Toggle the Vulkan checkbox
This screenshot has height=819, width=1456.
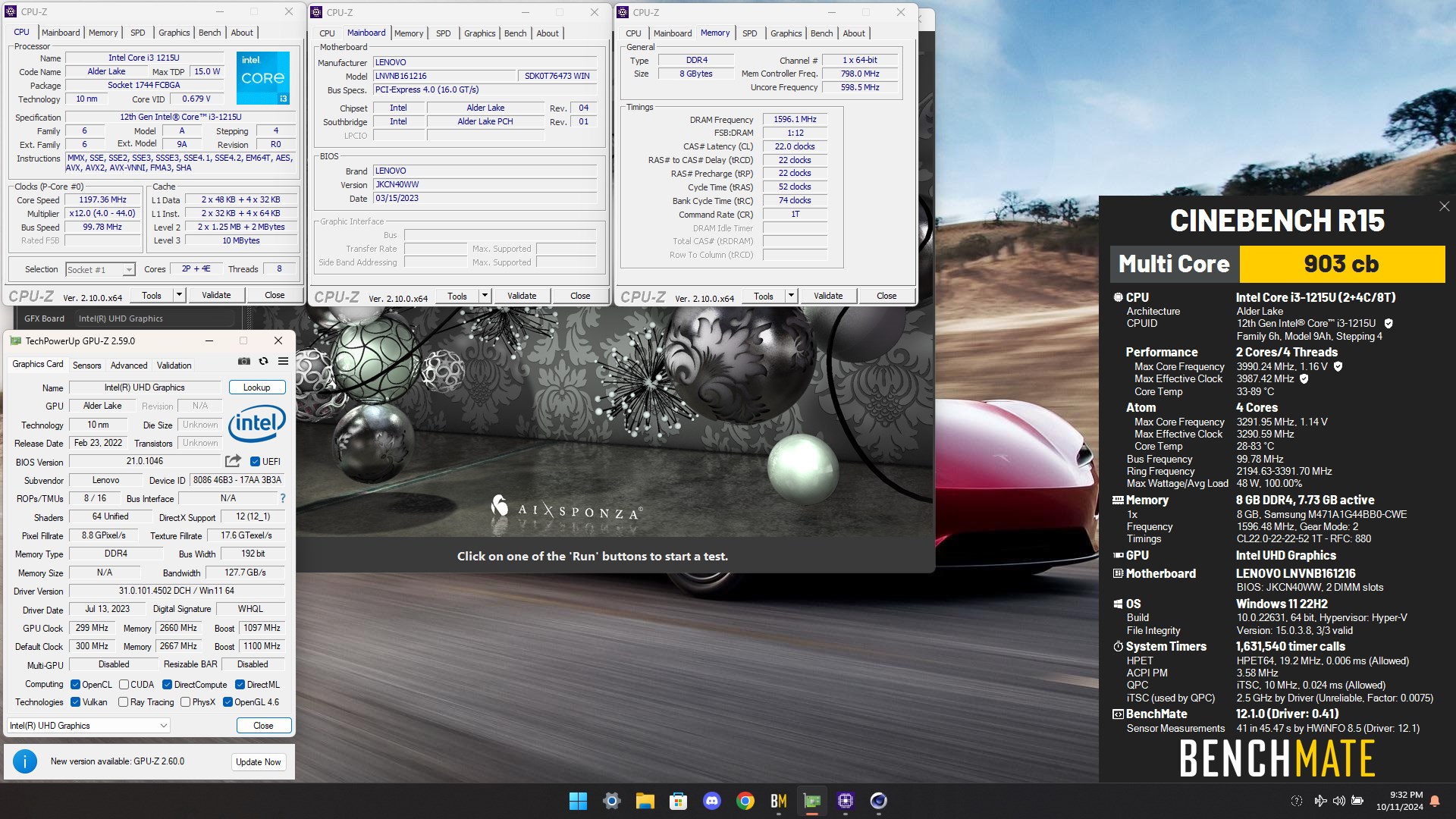pos(75,702)
